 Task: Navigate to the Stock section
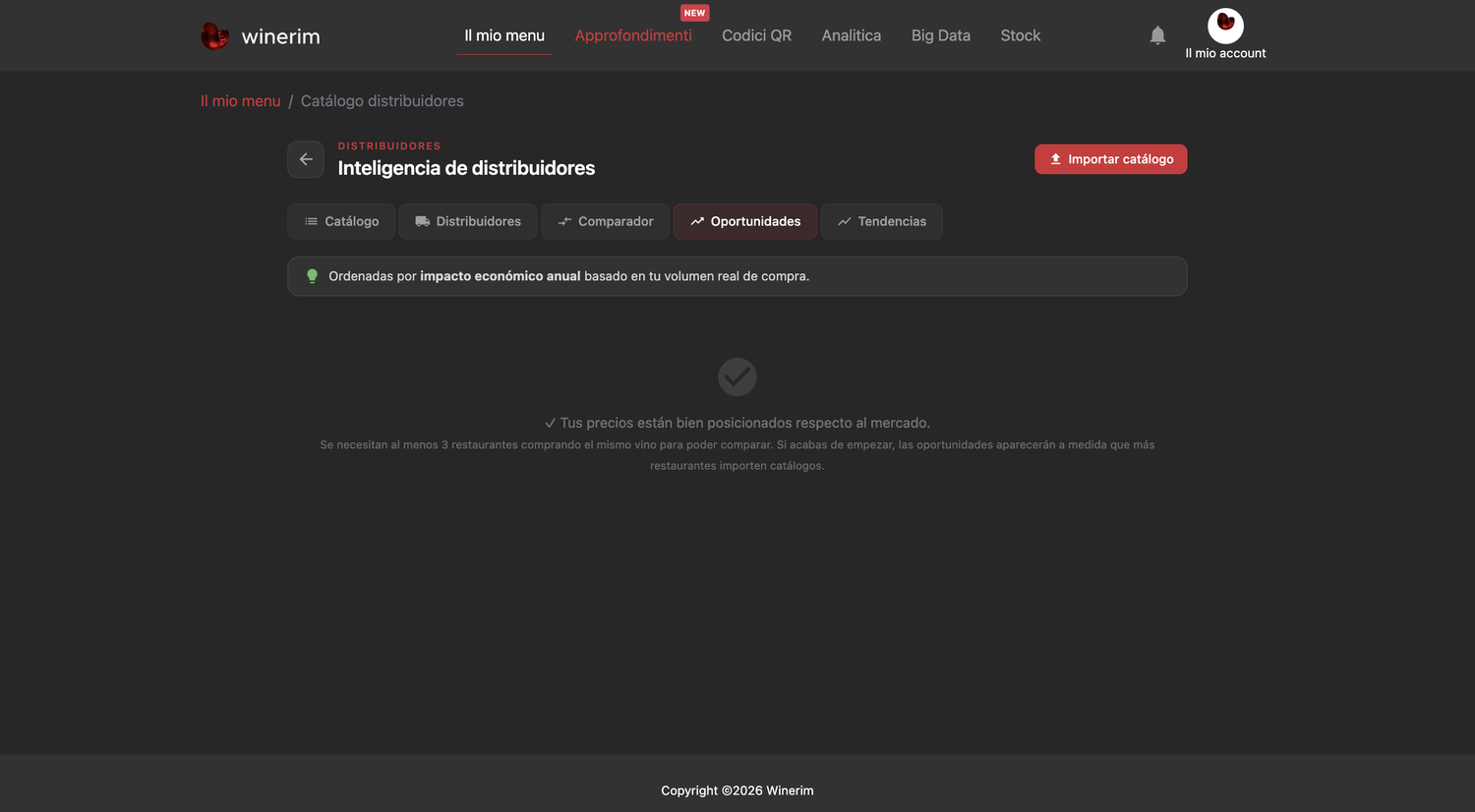pyautogui.click(x=1021, y=35)
